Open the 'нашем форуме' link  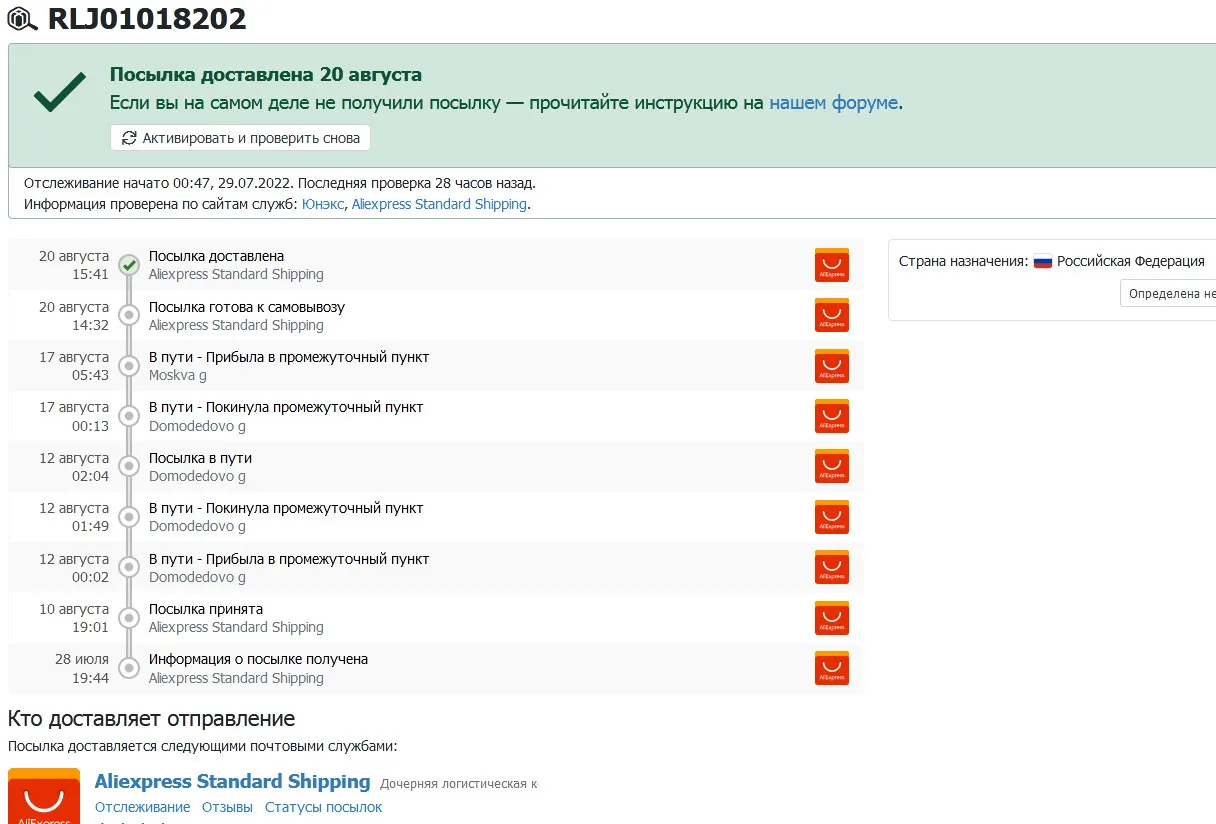(x=834, y=102)
